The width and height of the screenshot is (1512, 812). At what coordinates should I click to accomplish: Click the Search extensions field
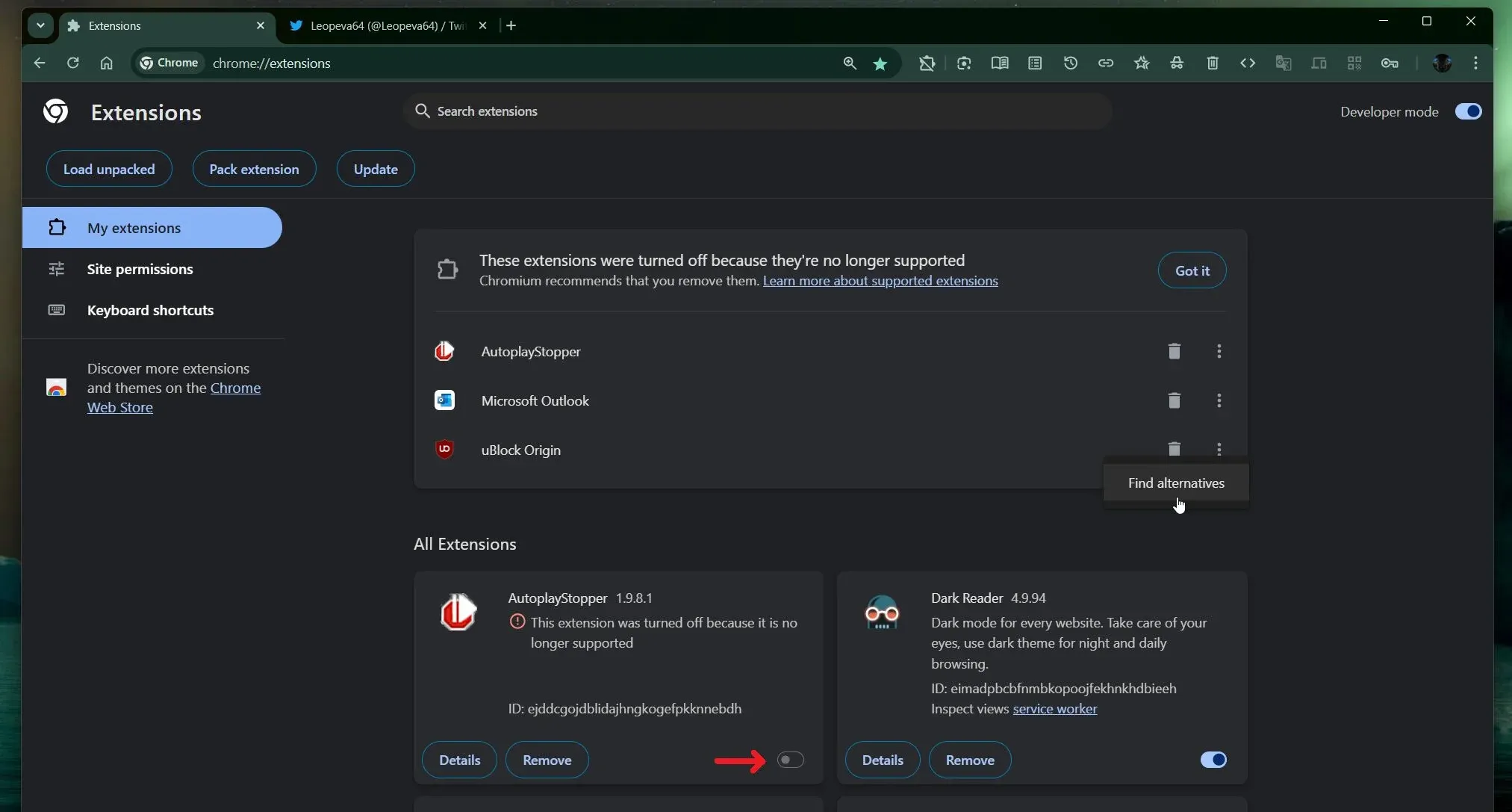[x=756, y=111]
